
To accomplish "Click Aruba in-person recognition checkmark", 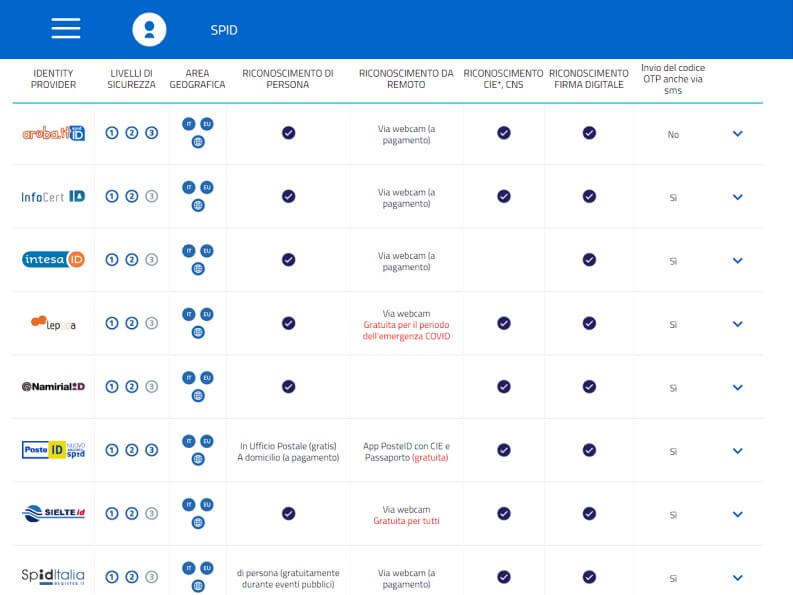I will pos(288,133).
